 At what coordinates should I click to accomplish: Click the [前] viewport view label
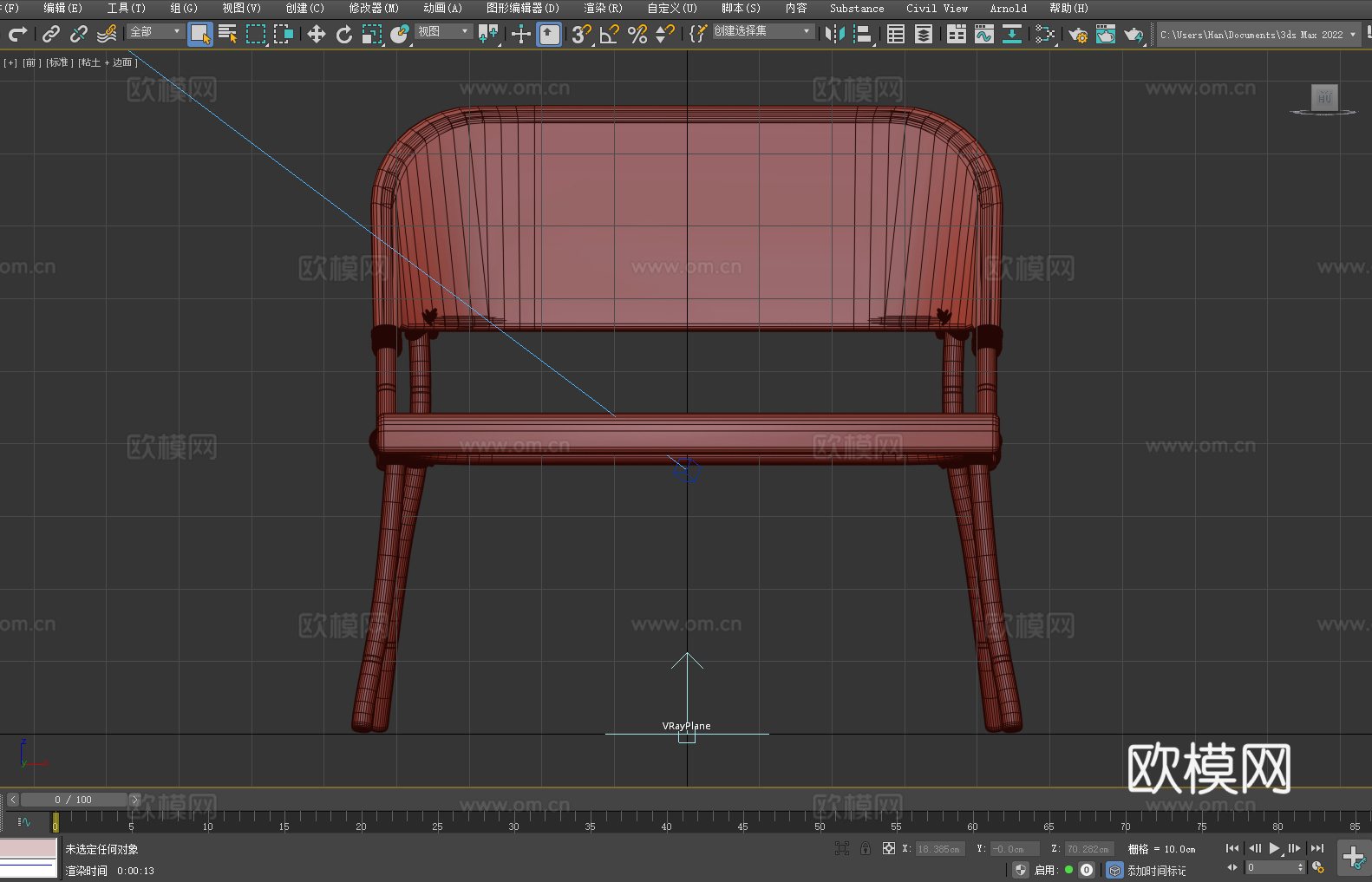[31, 62]
